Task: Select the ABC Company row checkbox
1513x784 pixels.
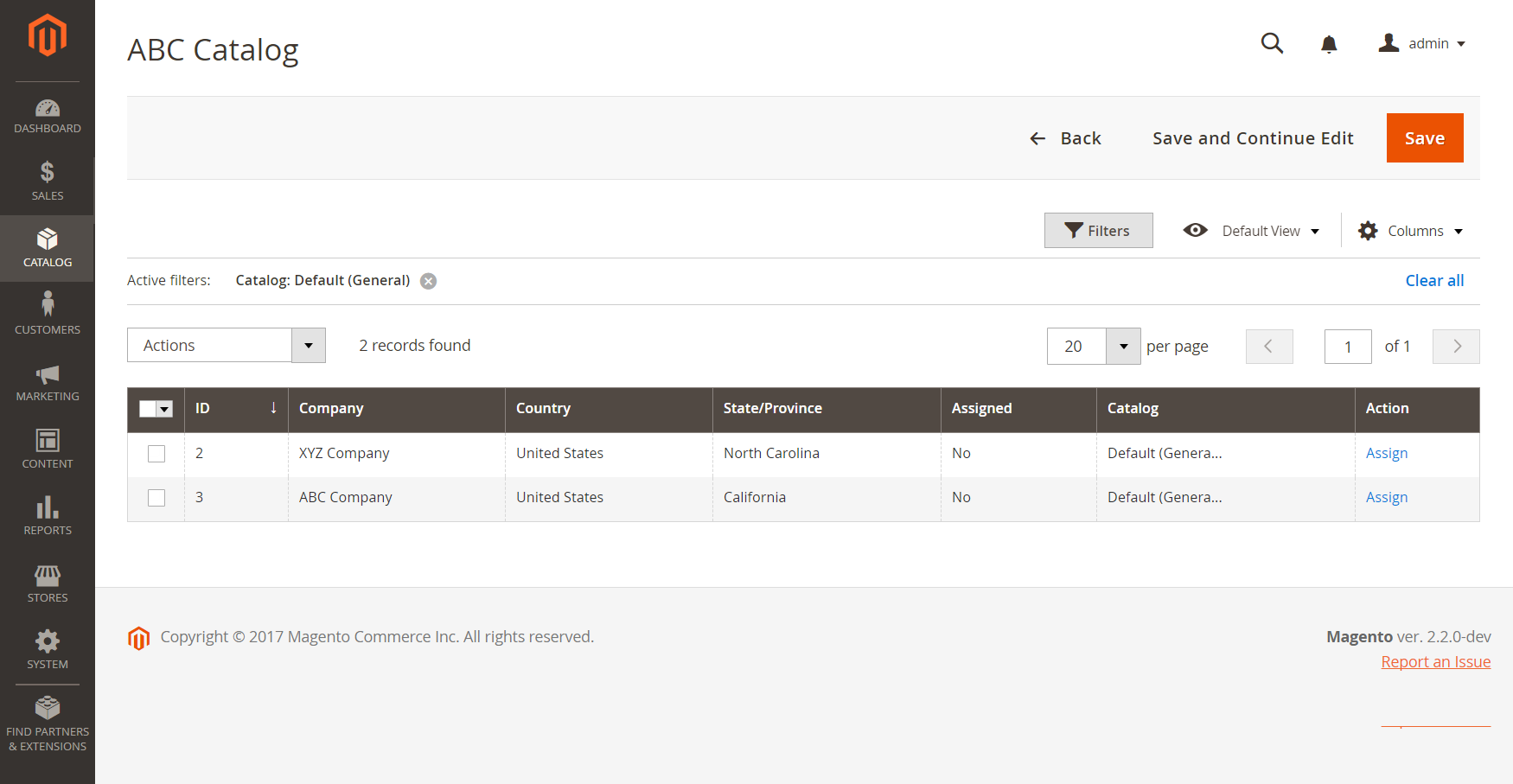Action: [156, 498]
